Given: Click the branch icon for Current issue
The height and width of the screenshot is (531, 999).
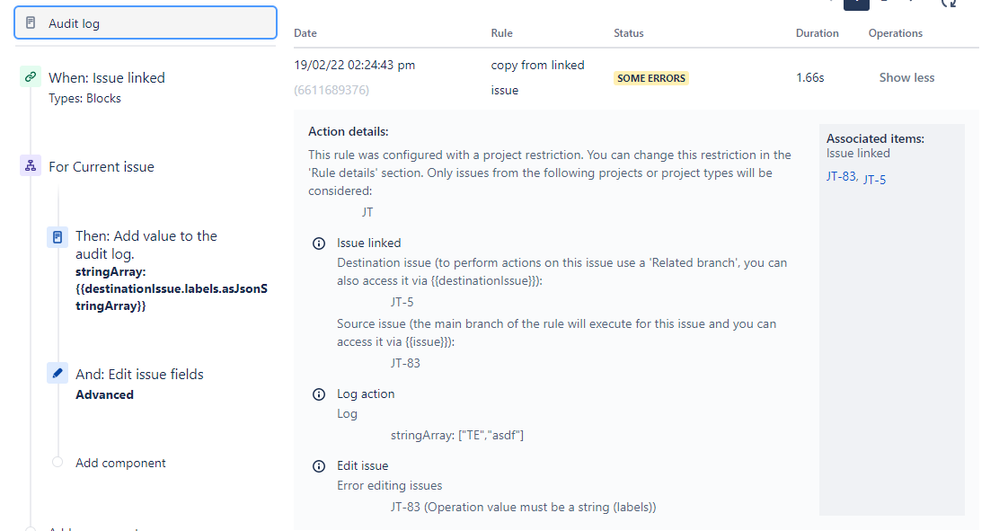Looking at the screenshot, I should tap(30, 166).
